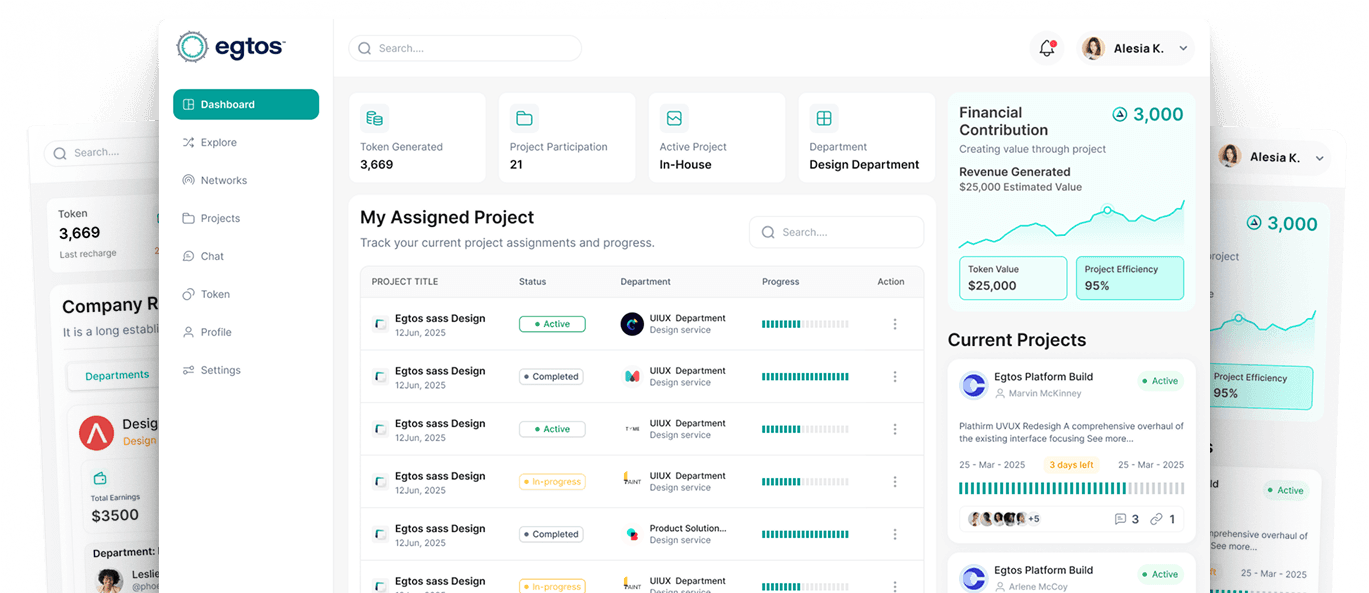
Task: Open comments icon on Egtos Platform Build
Action: (1120, 519)
